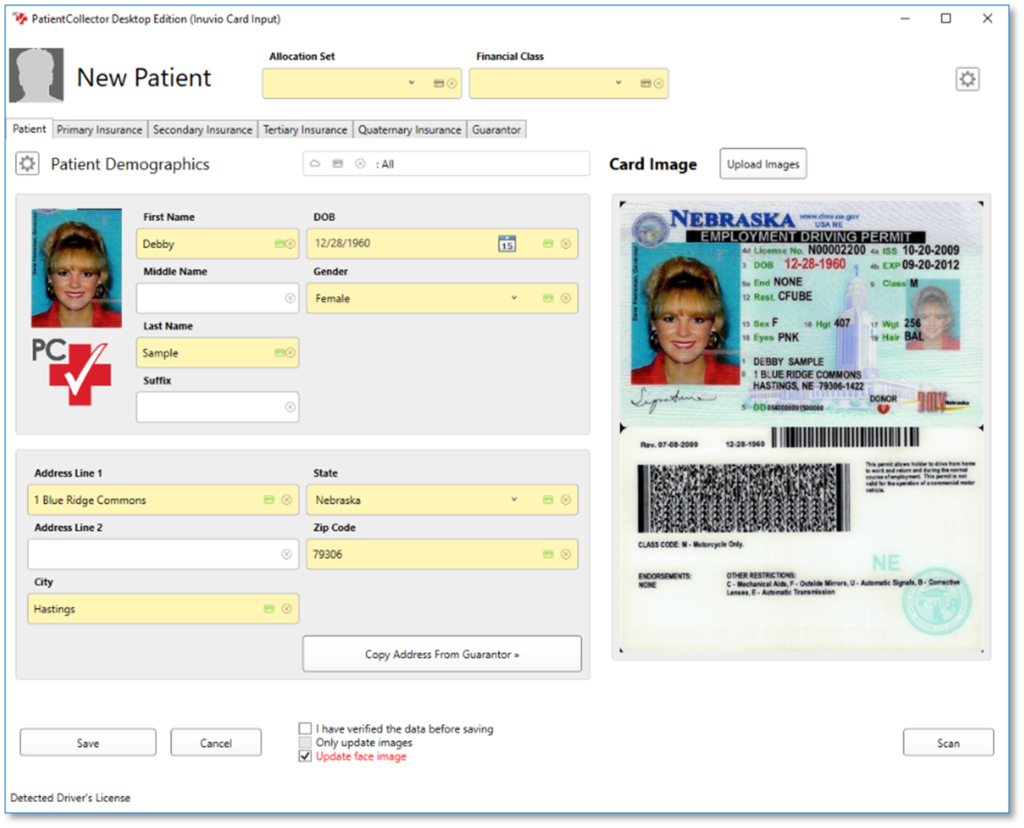This screenshot has width=1024, height=828.
Task: Clear Address Line 2 using the circled X icon
Action: pos(285,553)
